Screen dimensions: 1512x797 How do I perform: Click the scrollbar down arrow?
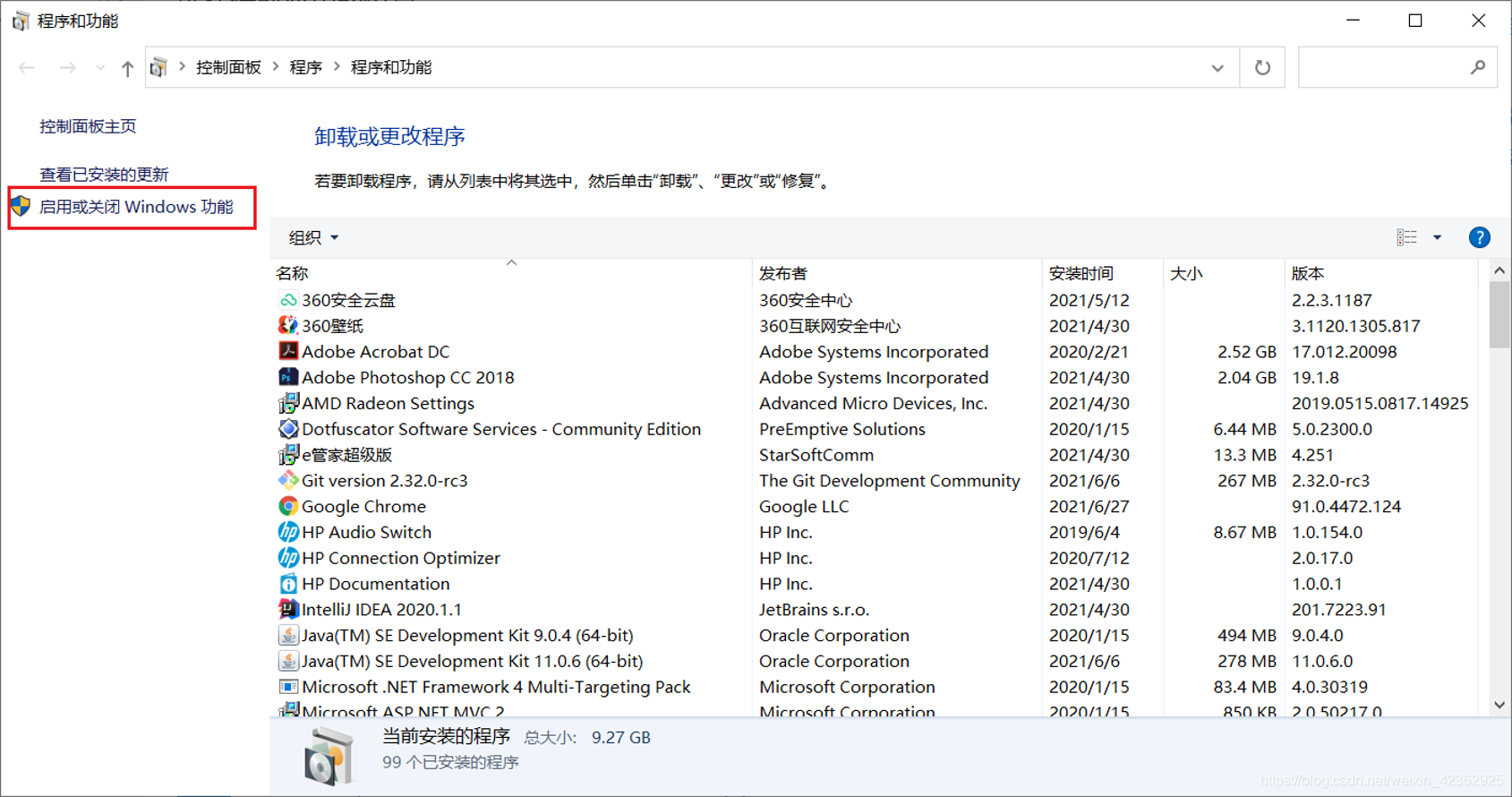pyautogui.click(x=1499, y=706)
